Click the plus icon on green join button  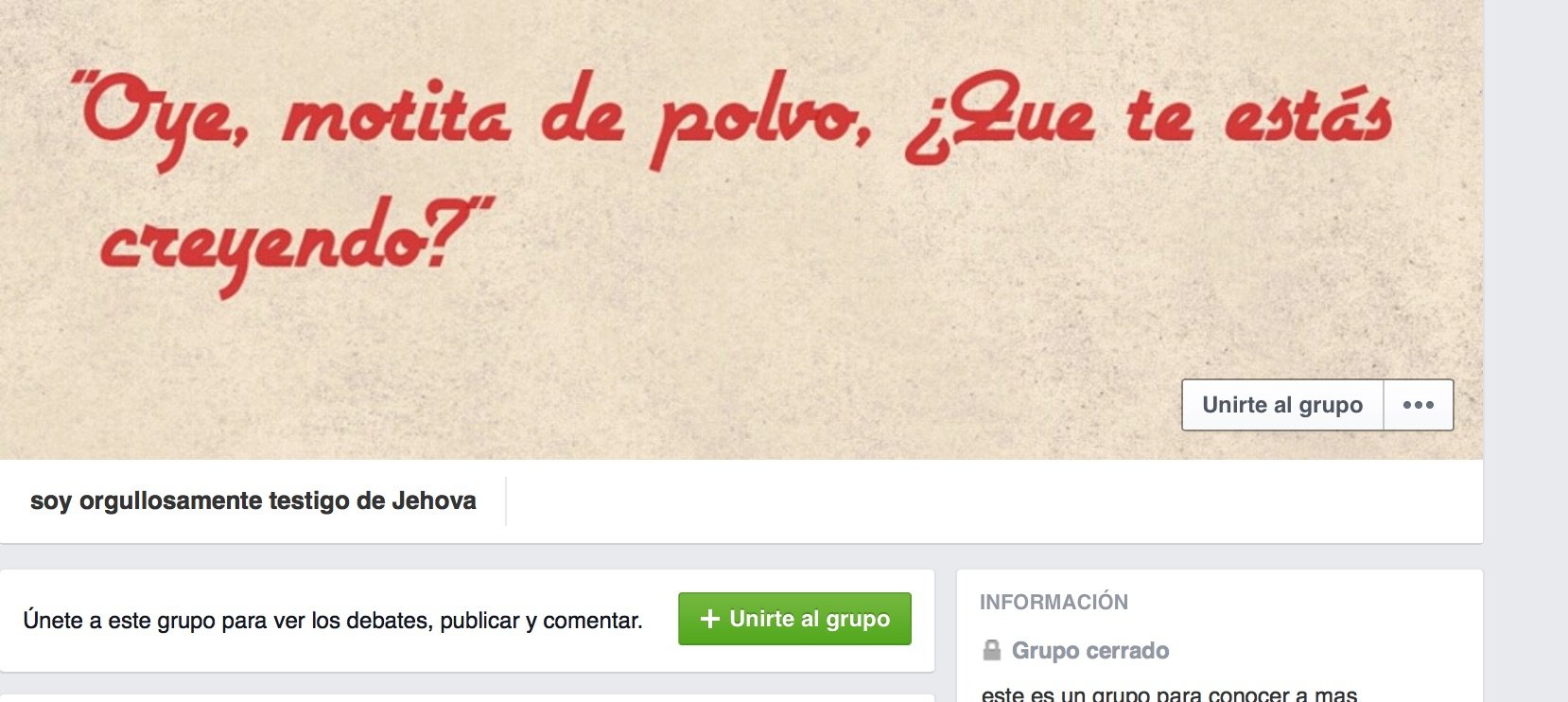click(x=710, y=619)
